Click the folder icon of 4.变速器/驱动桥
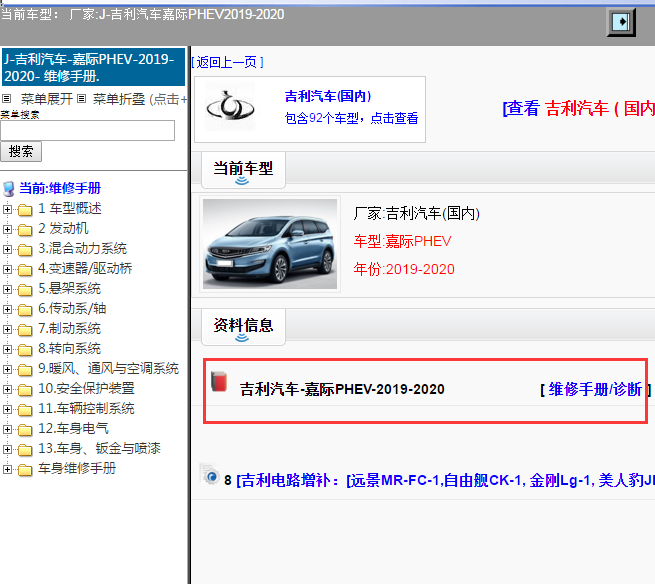The image size is (655, 584). 25,269
